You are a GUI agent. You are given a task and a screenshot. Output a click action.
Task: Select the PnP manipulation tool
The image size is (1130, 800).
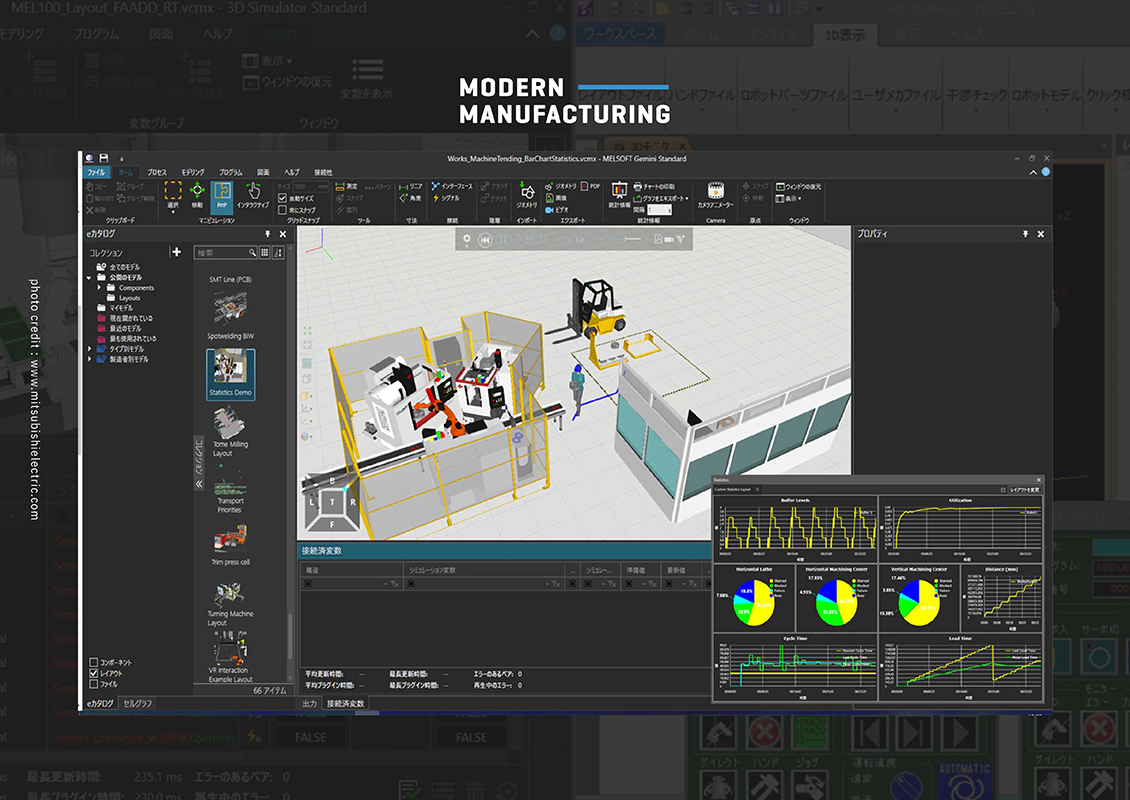(x=224, y=193)
